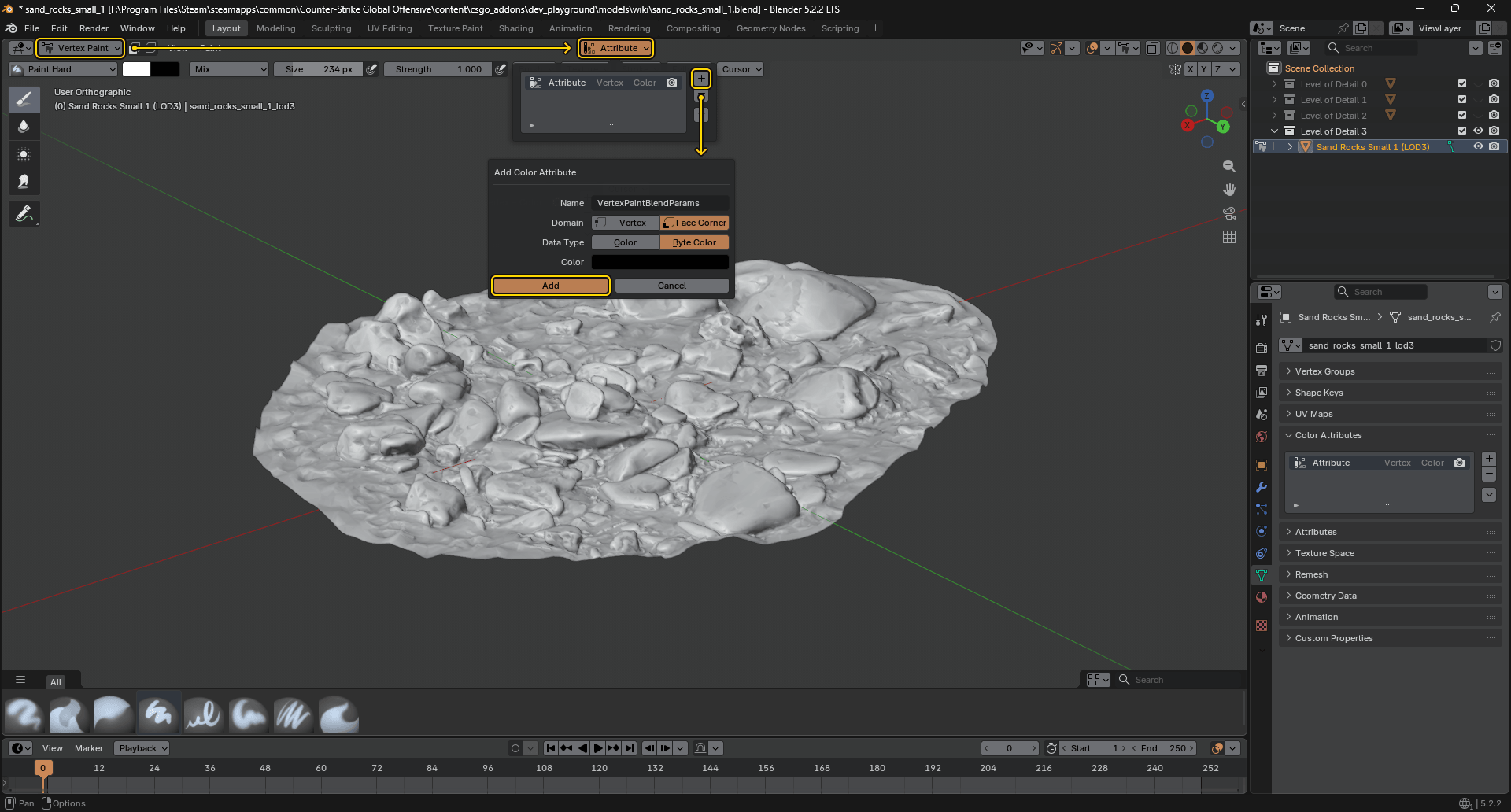Click the viewport Pan hand icon
1511x812 pixels.
tap(1229, 190)
